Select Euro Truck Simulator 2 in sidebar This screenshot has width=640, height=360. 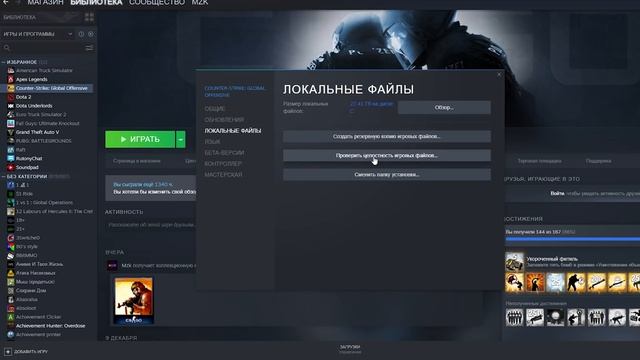click(x=41, y=114)
